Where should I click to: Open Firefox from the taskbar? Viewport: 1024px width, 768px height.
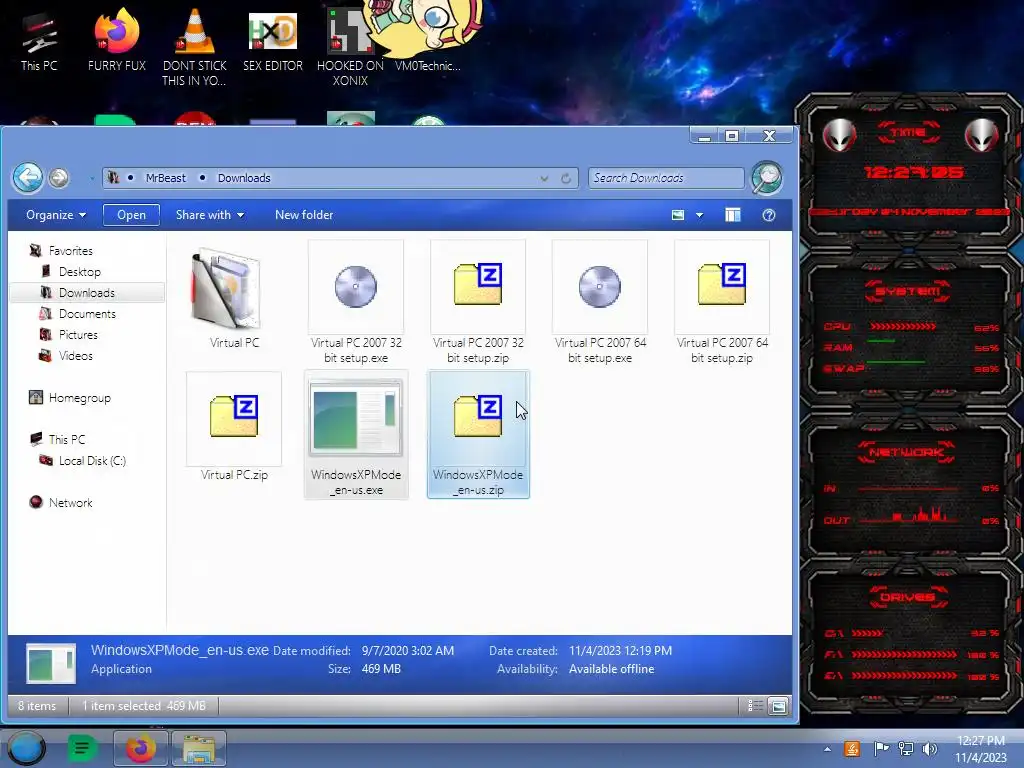tap(140, 748)
